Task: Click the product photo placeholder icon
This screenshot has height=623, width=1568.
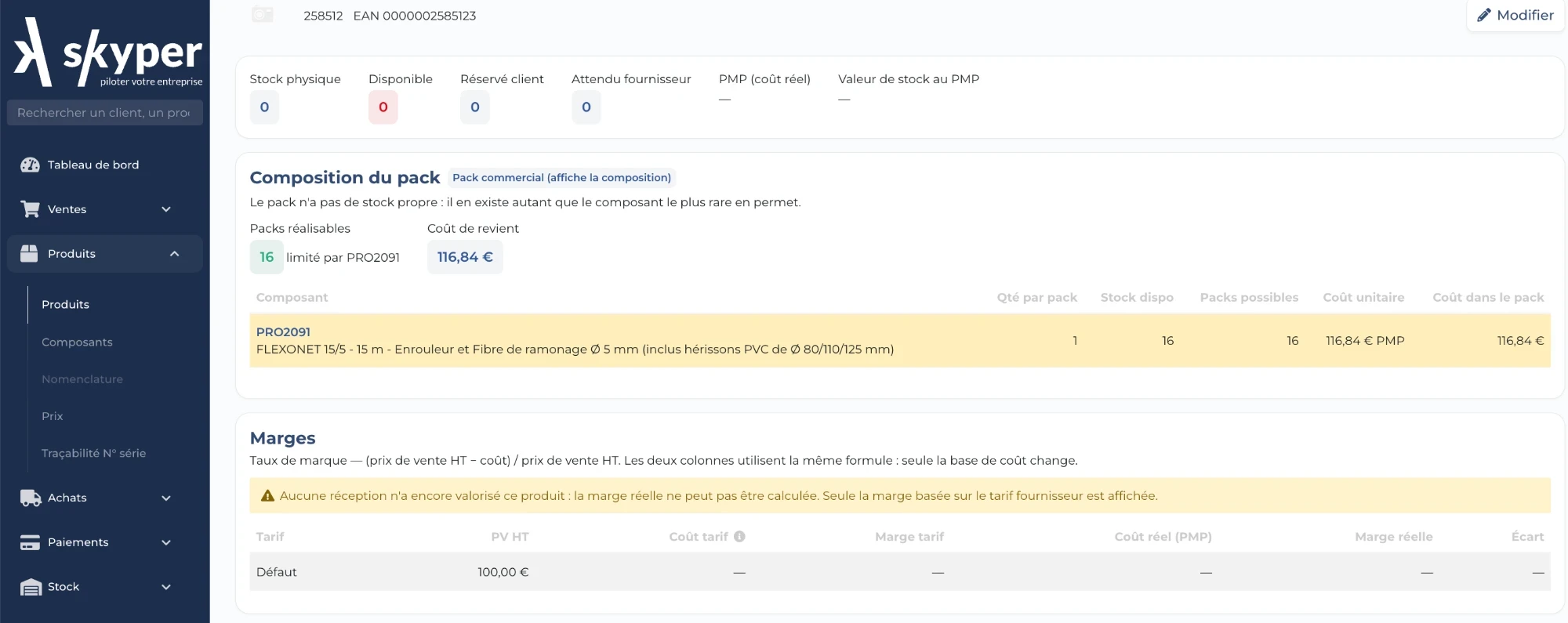Action: tap(263, 15)
